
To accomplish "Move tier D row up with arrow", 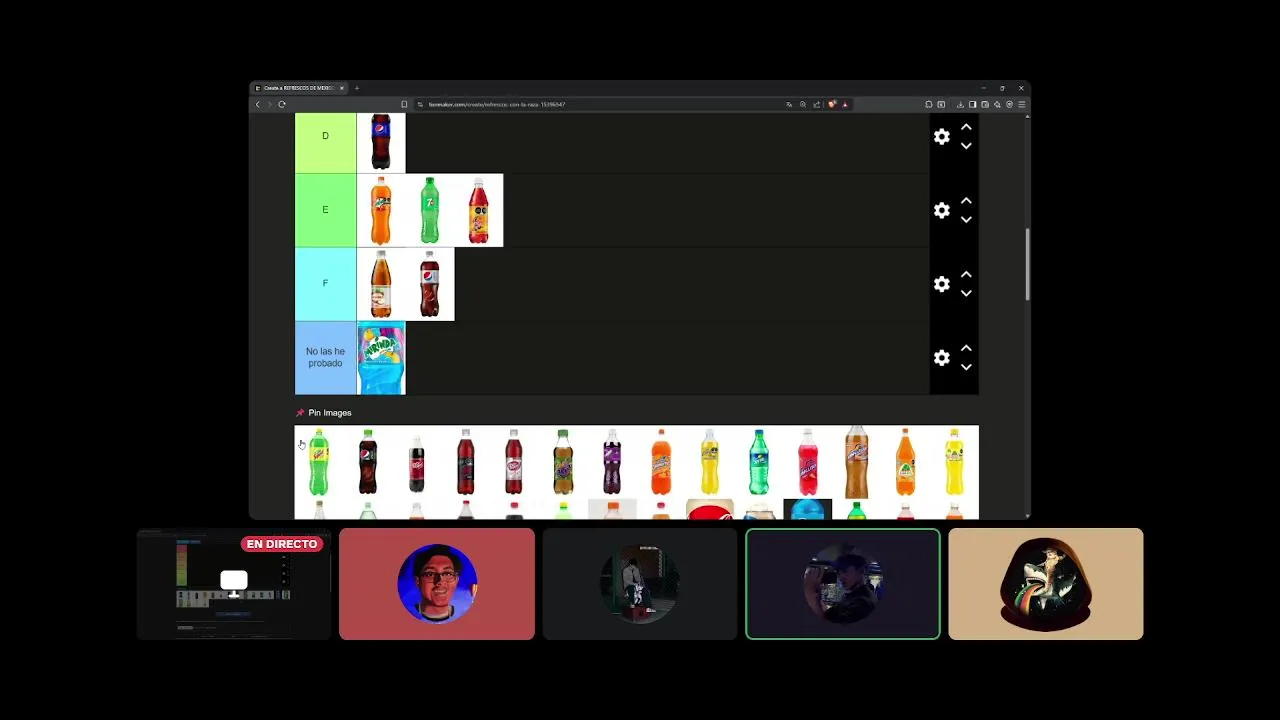I will (966, 127).
